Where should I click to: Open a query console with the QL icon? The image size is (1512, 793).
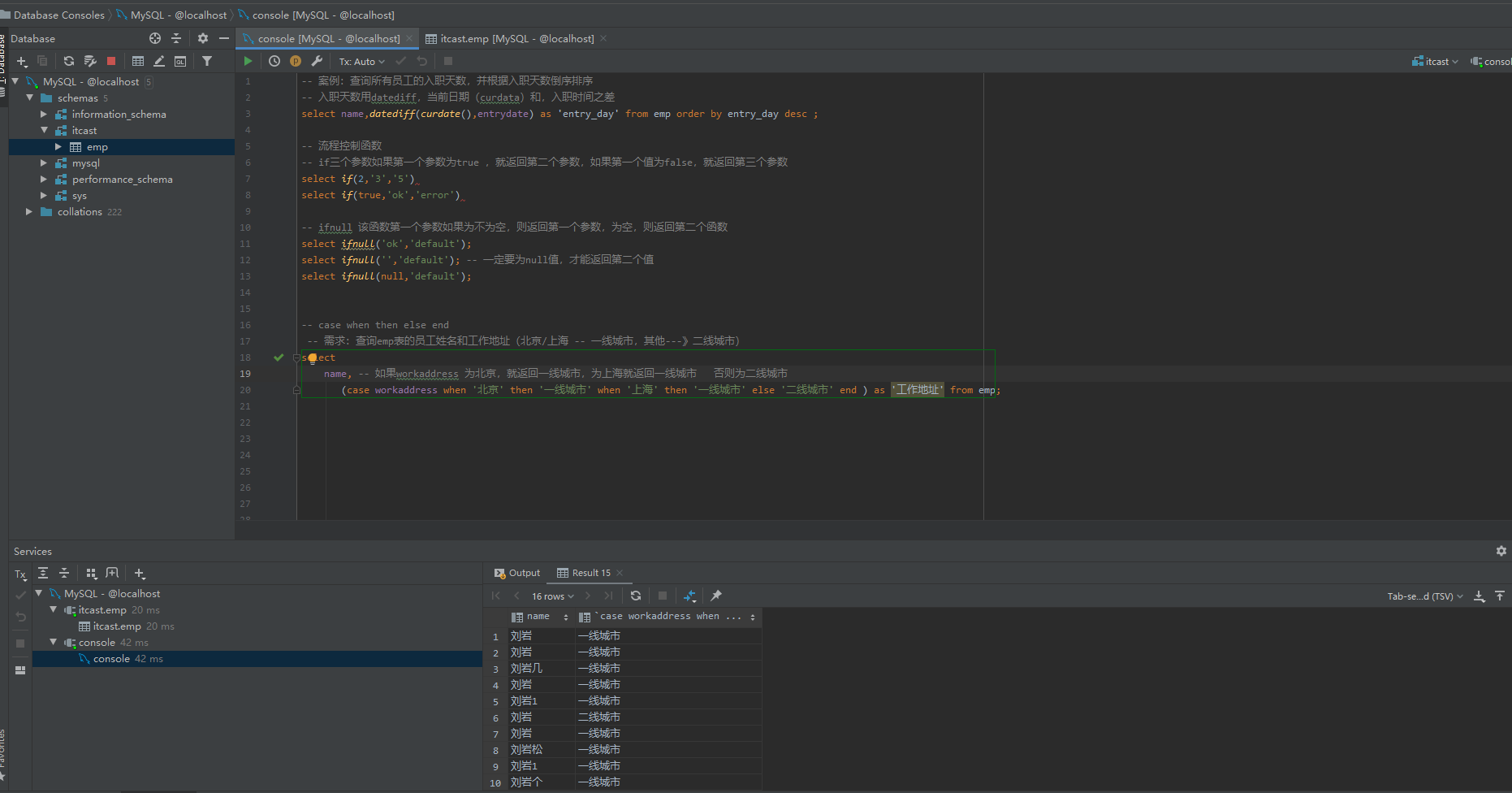tap(180, 61)
